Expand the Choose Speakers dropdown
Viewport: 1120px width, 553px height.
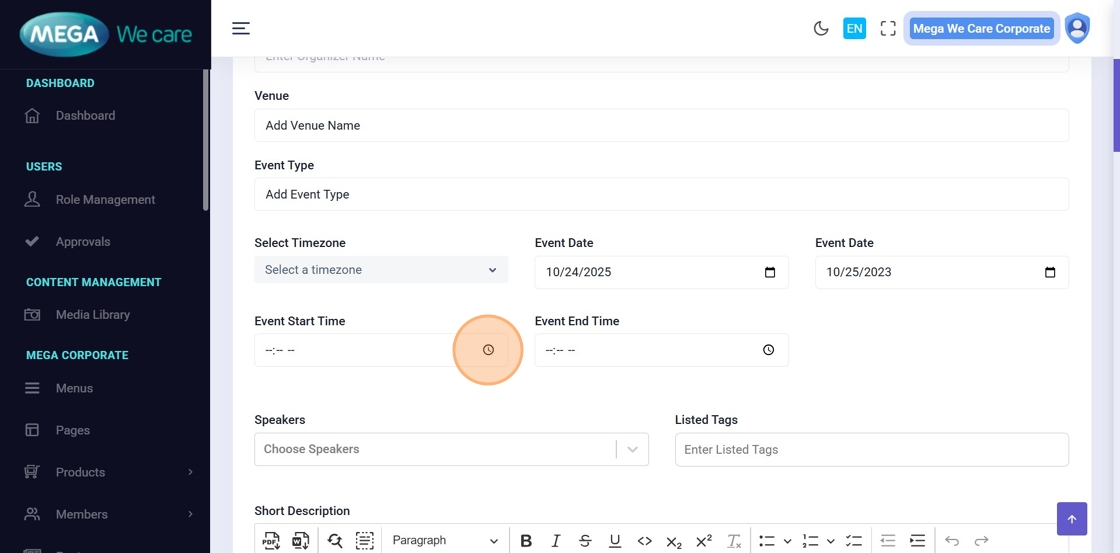632,450
